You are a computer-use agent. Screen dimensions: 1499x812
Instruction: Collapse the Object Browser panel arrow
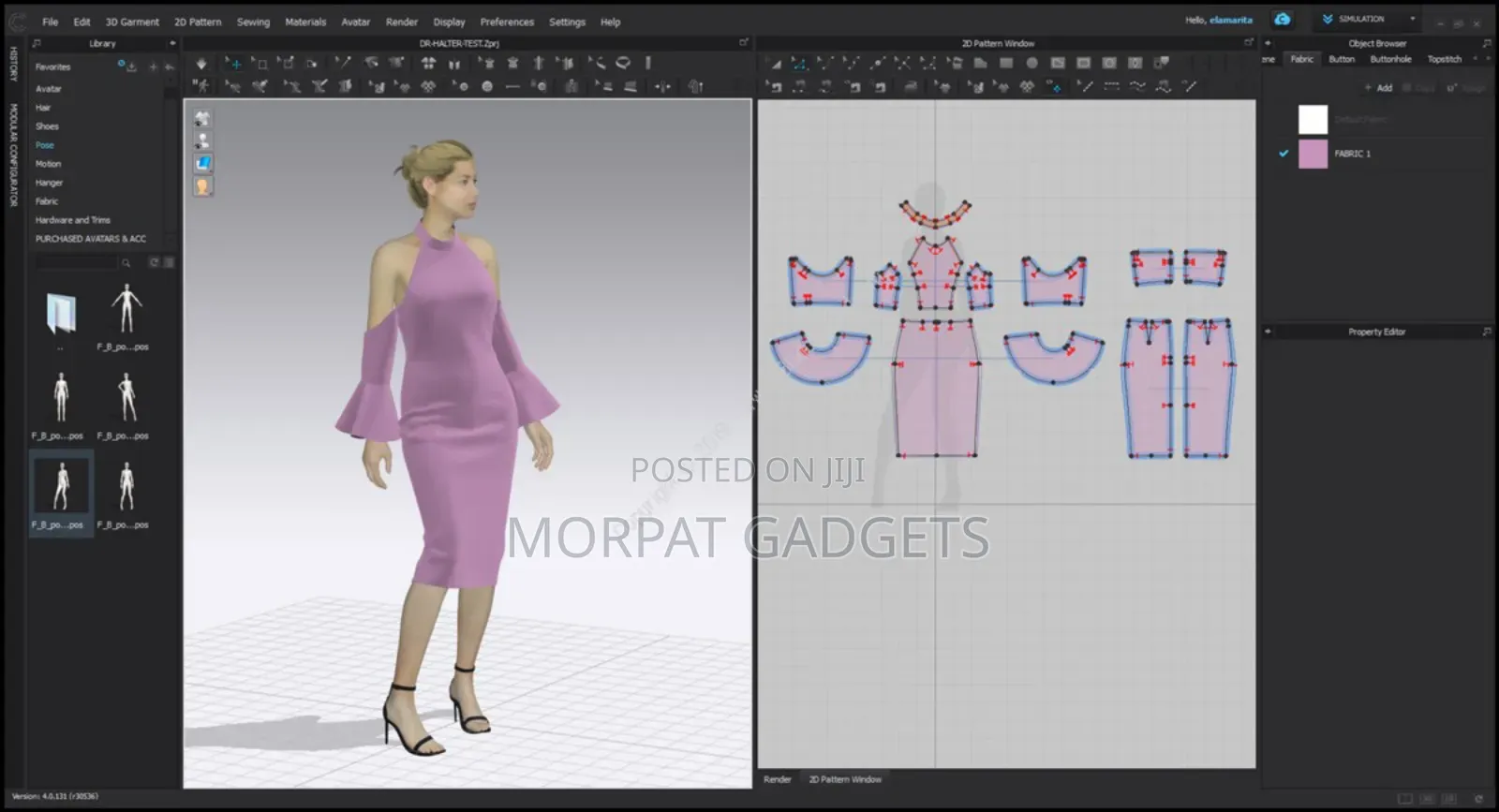click(1268, 44)
